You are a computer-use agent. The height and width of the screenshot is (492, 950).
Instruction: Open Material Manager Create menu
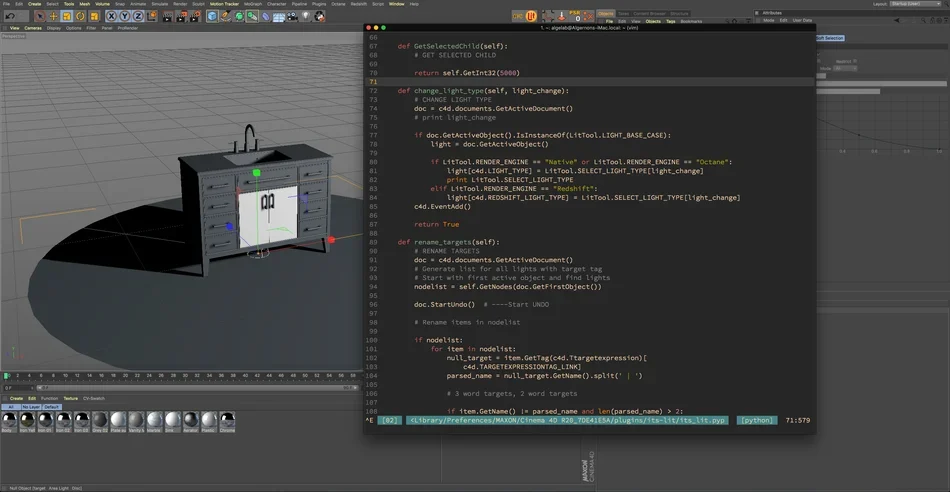click(x=16, y=399)
